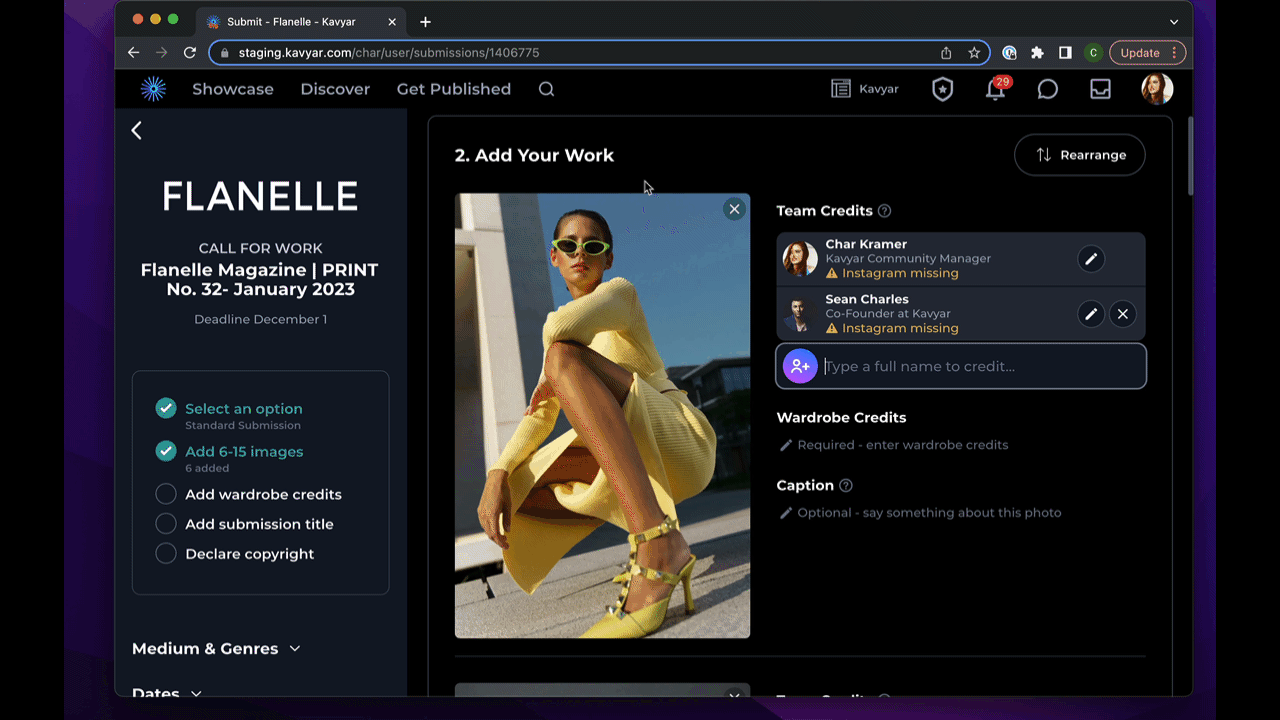The image size is (1280, 720).
Task: Reload the page
Action: click(x=190, y=53)
